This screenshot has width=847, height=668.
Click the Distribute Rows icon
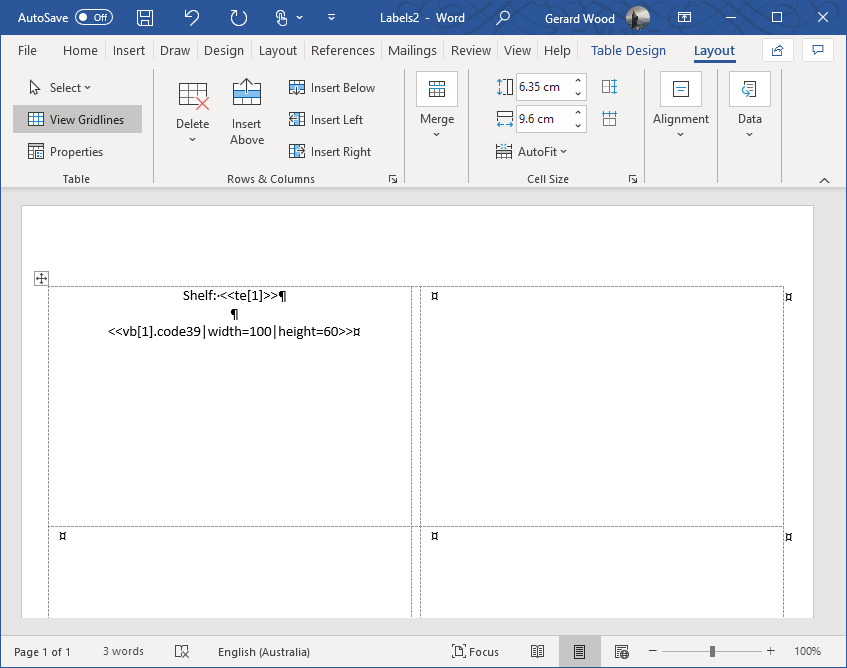click(608, 87)
